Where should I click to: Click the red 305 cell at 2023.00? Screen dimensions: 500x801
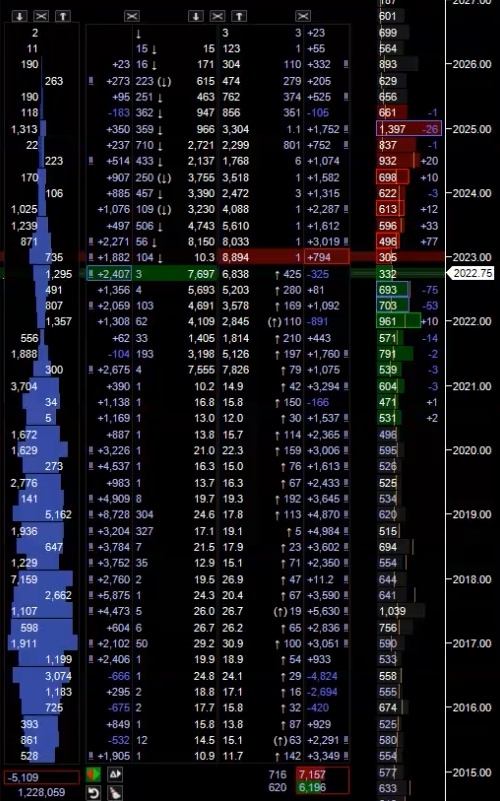tap(388, 257)
